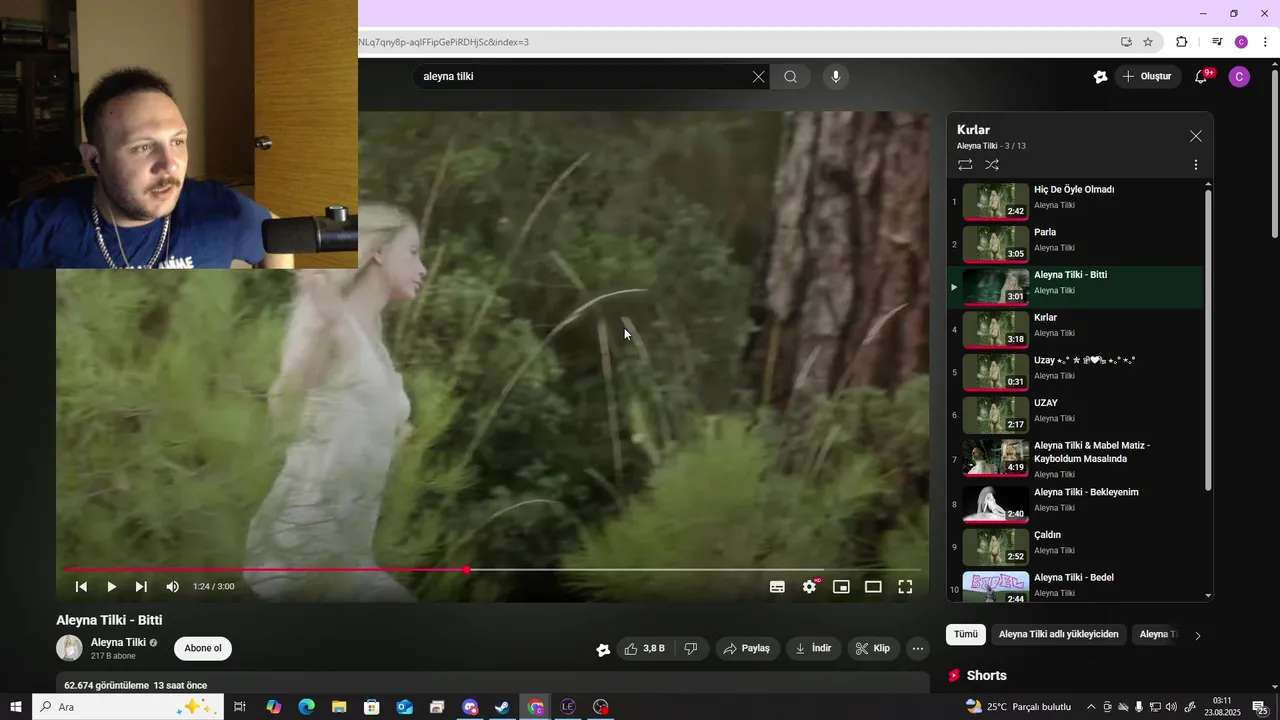Click the Klip clip button
This screenshot has height=720, width=1280.
point(874,649)
